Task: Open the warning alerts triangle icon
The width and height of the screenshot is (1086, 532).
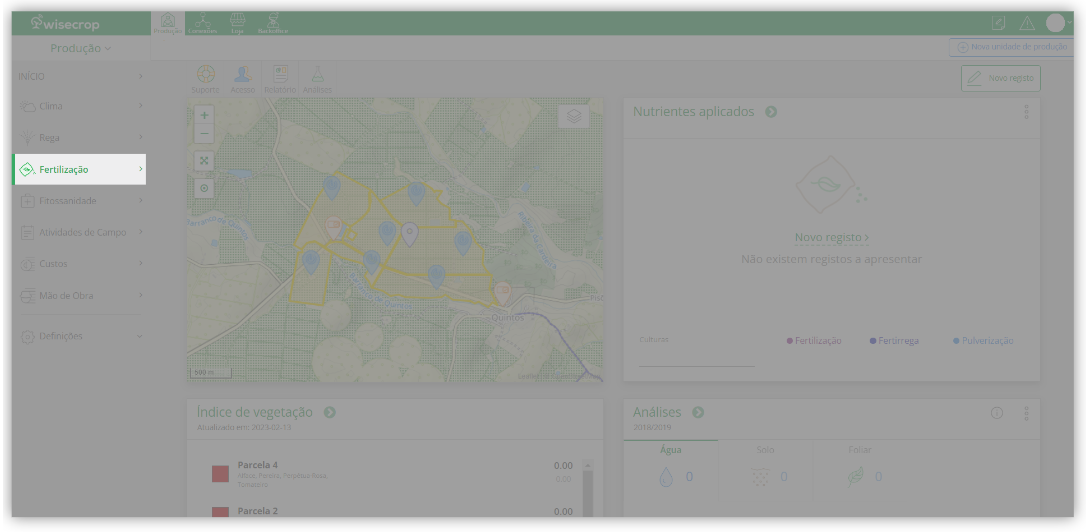Action: (1026, 24)
